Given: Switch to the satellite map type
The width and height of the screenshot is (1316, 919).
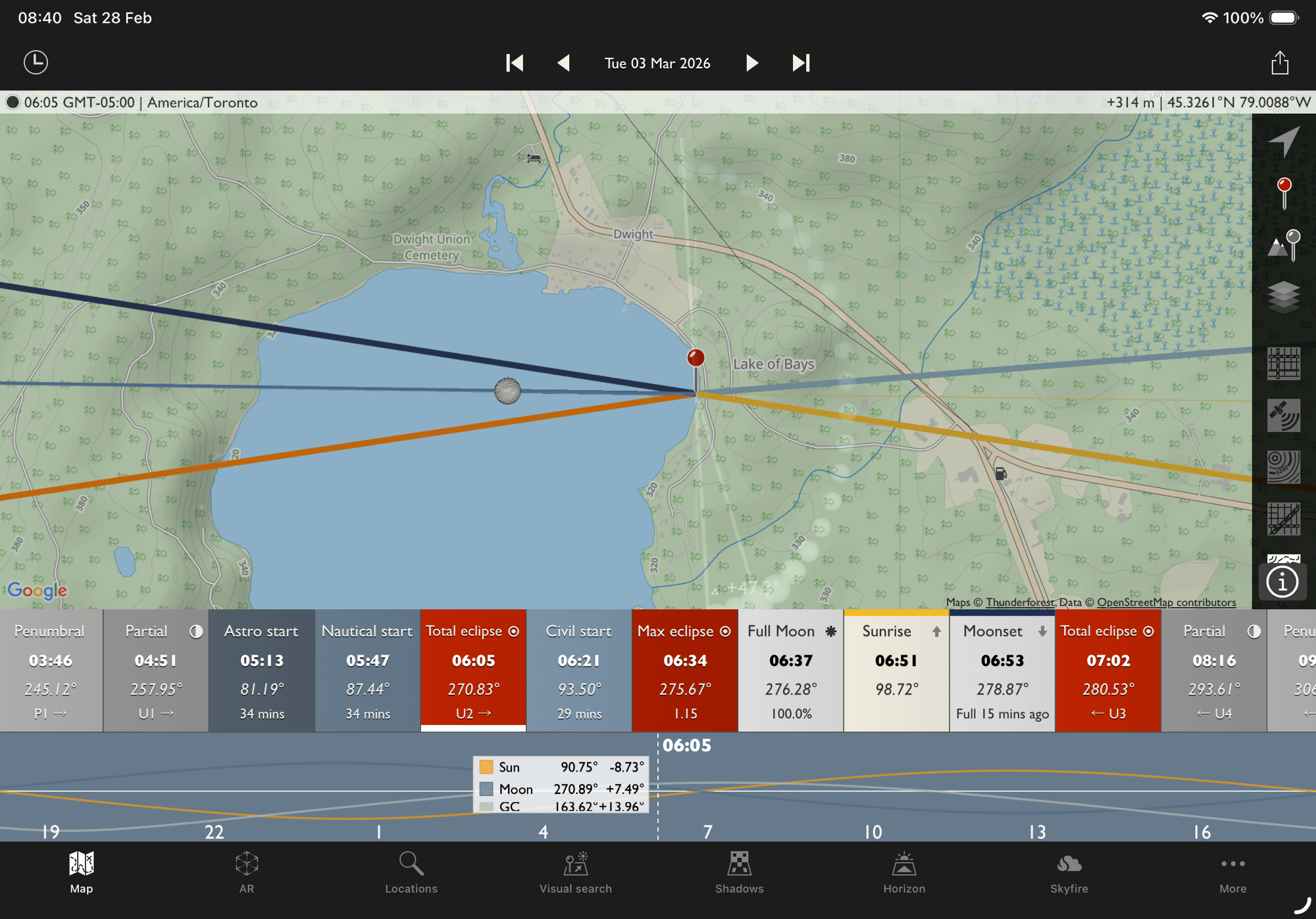Looking at the screenshot, I should point(1284,415).
